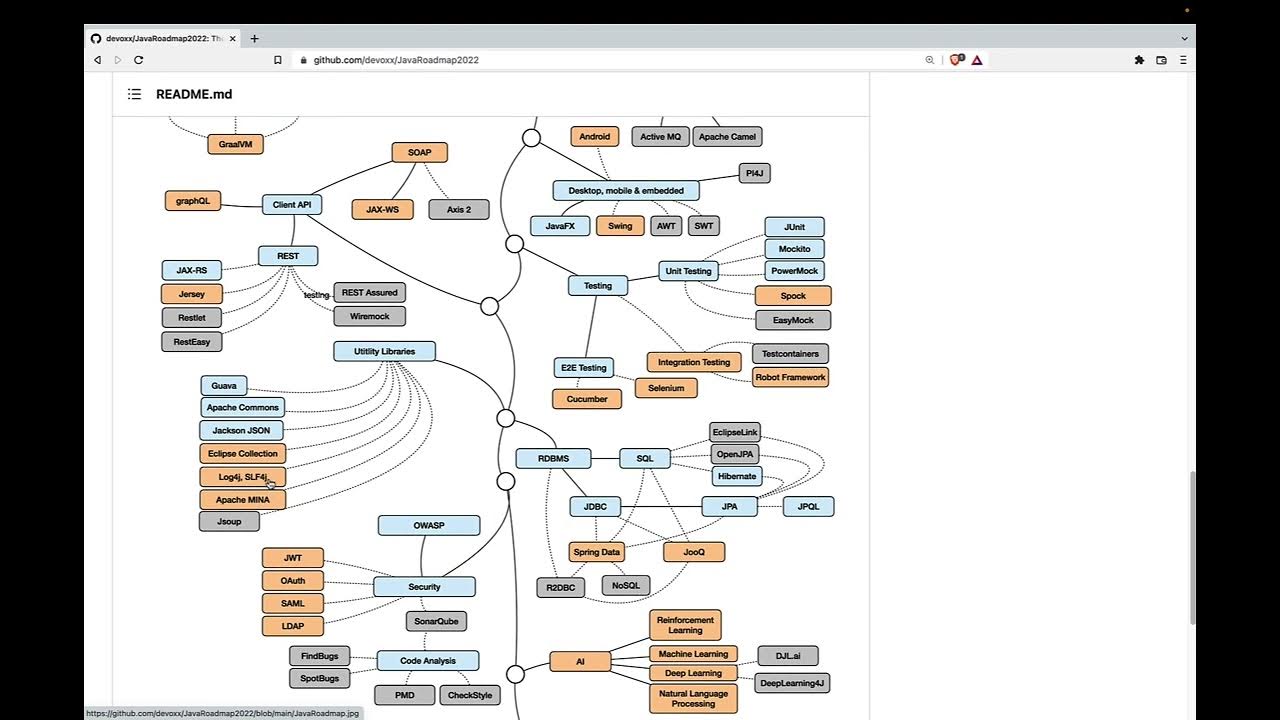1280x720 pixels.
Task: Click the Jackson JSON node
Action: pos(241,430)
